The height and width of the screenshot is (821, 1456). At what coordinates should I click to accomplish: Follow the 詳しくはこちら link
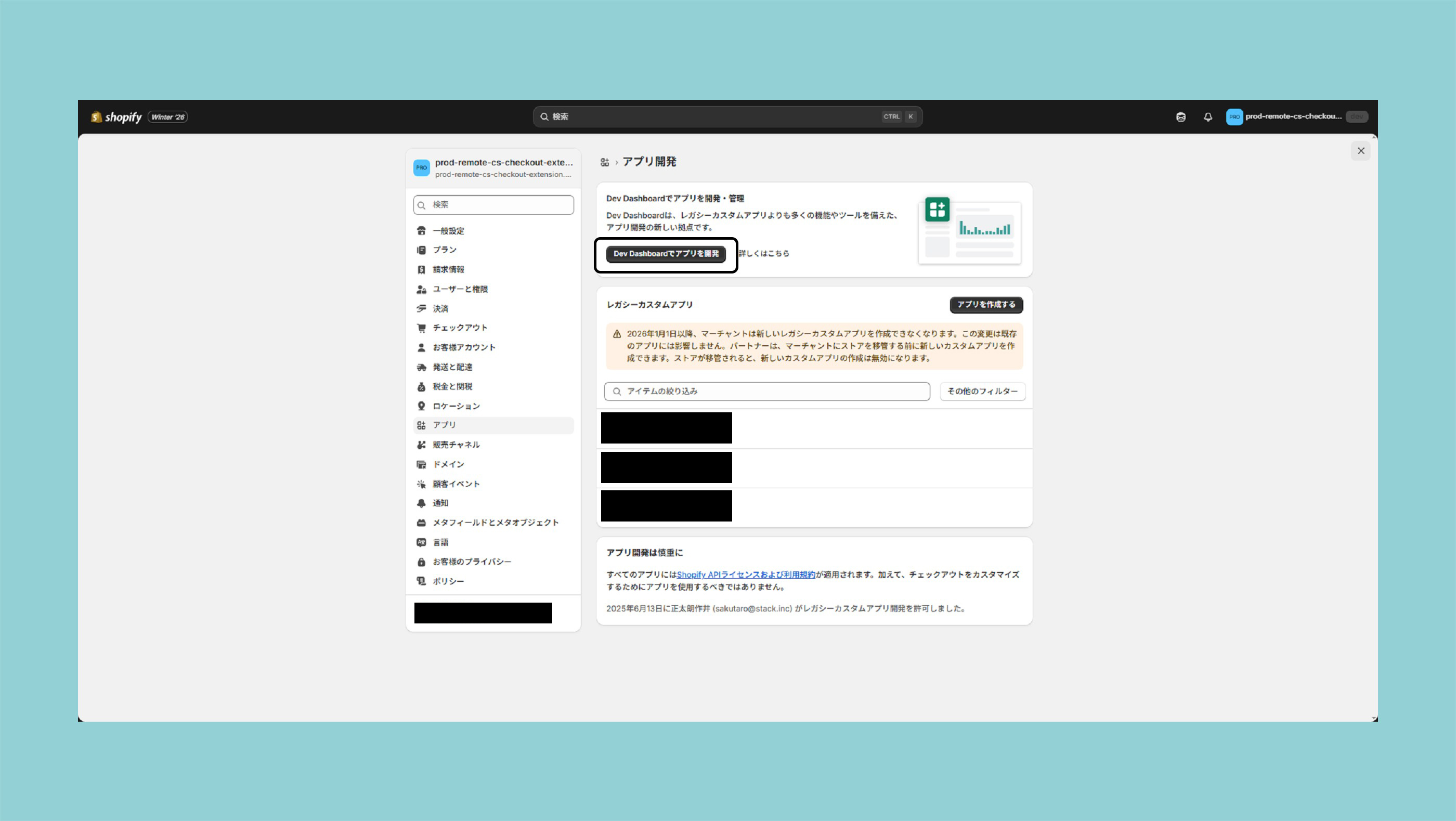pyautogui.click(x=763, y=254)
